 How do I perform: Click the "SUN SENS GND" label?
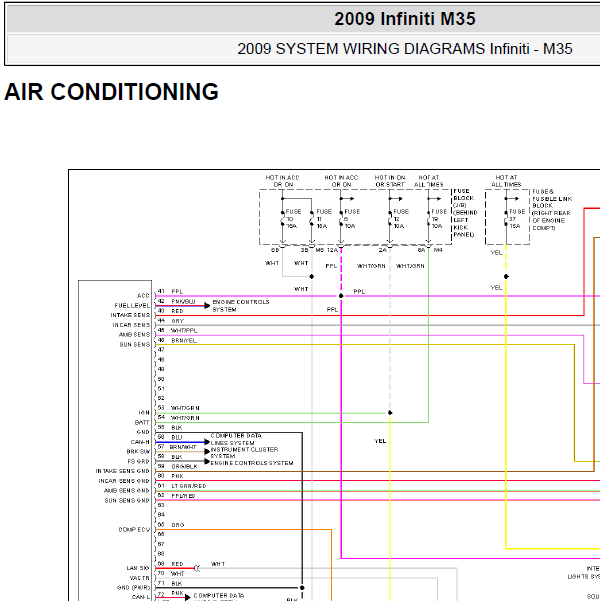click(127, 501)
